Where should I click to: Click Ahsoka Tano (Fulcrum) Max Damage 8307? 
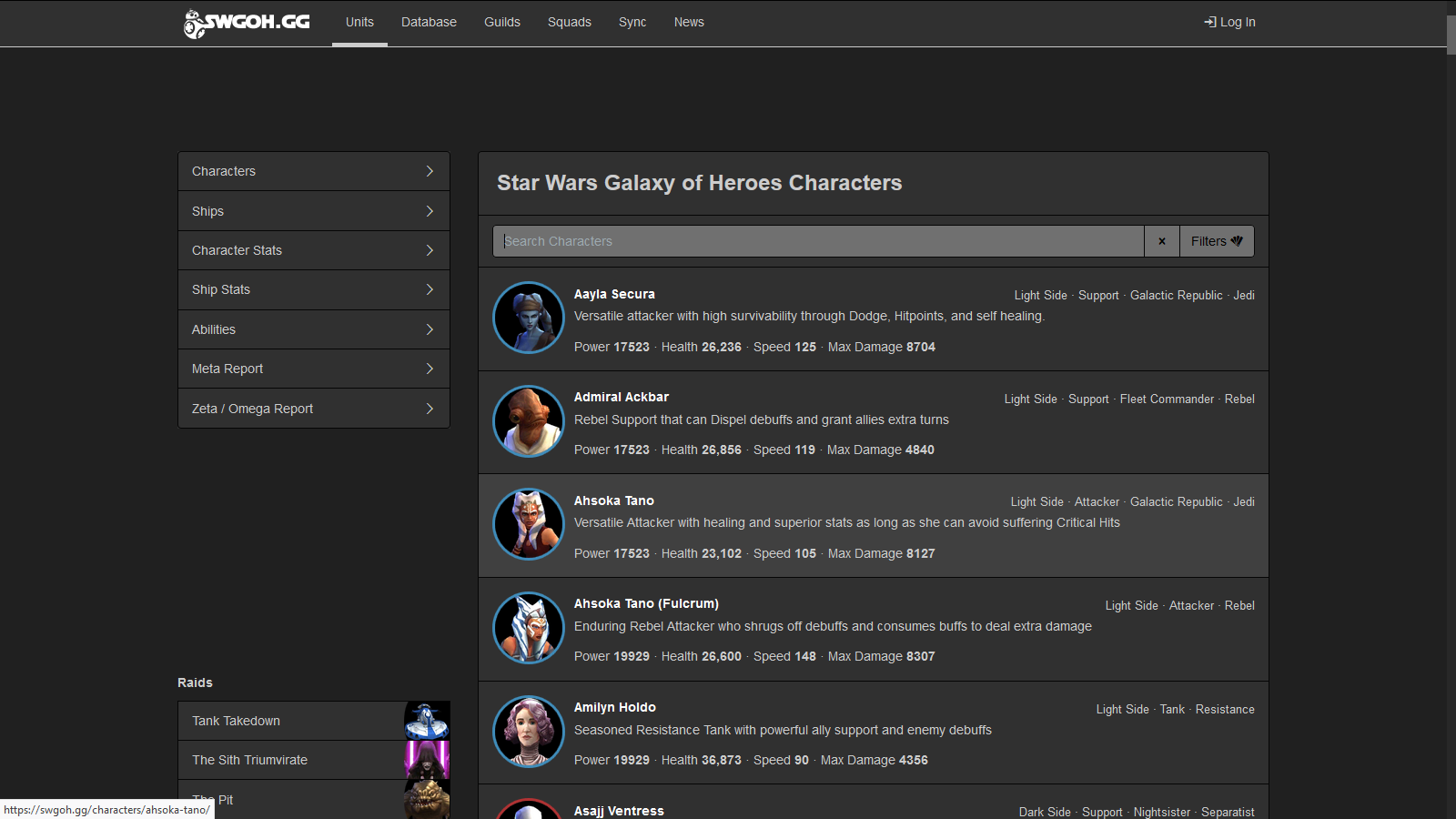coord(882,656)
